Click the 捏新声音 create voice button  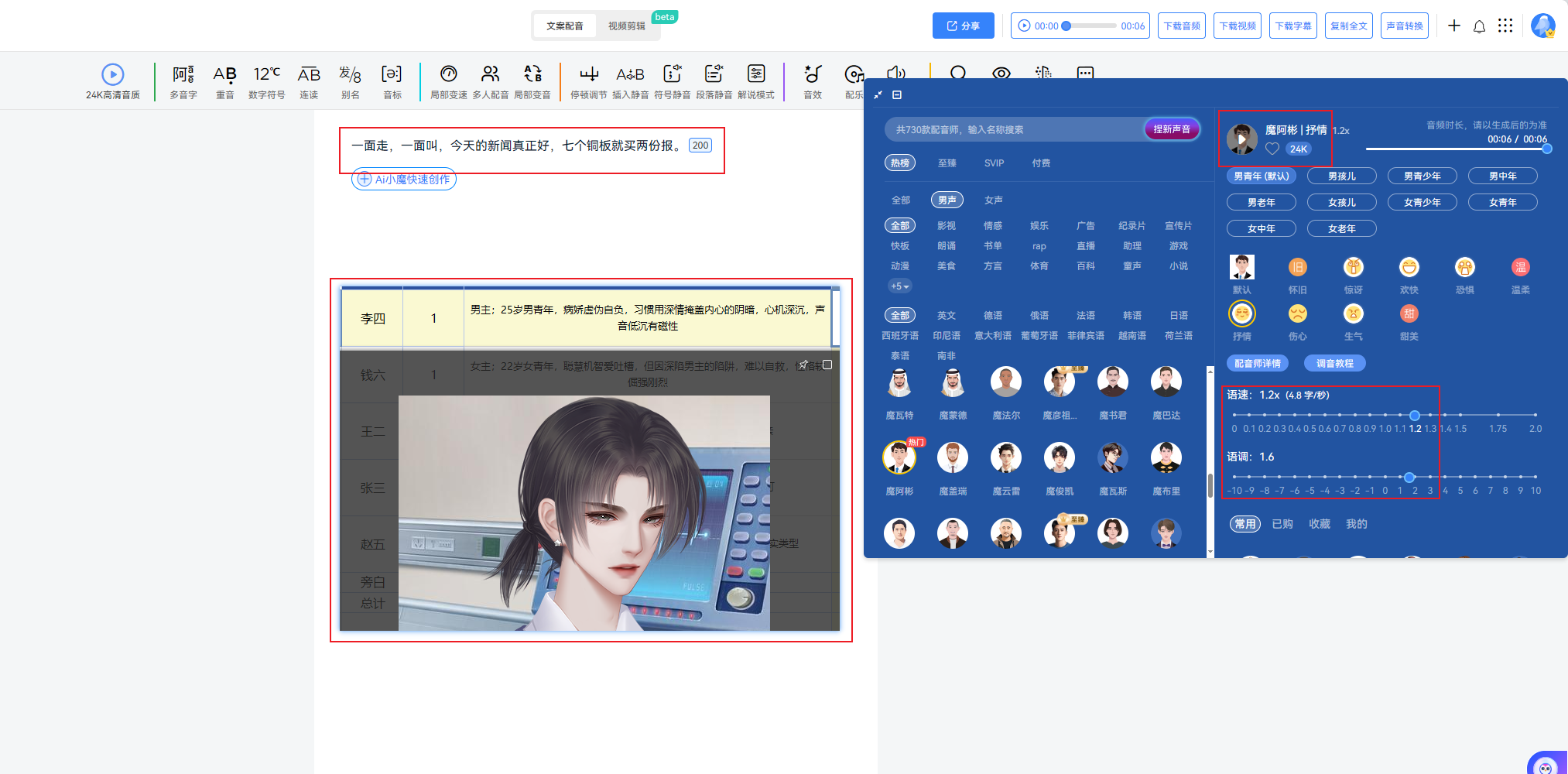1172,129
